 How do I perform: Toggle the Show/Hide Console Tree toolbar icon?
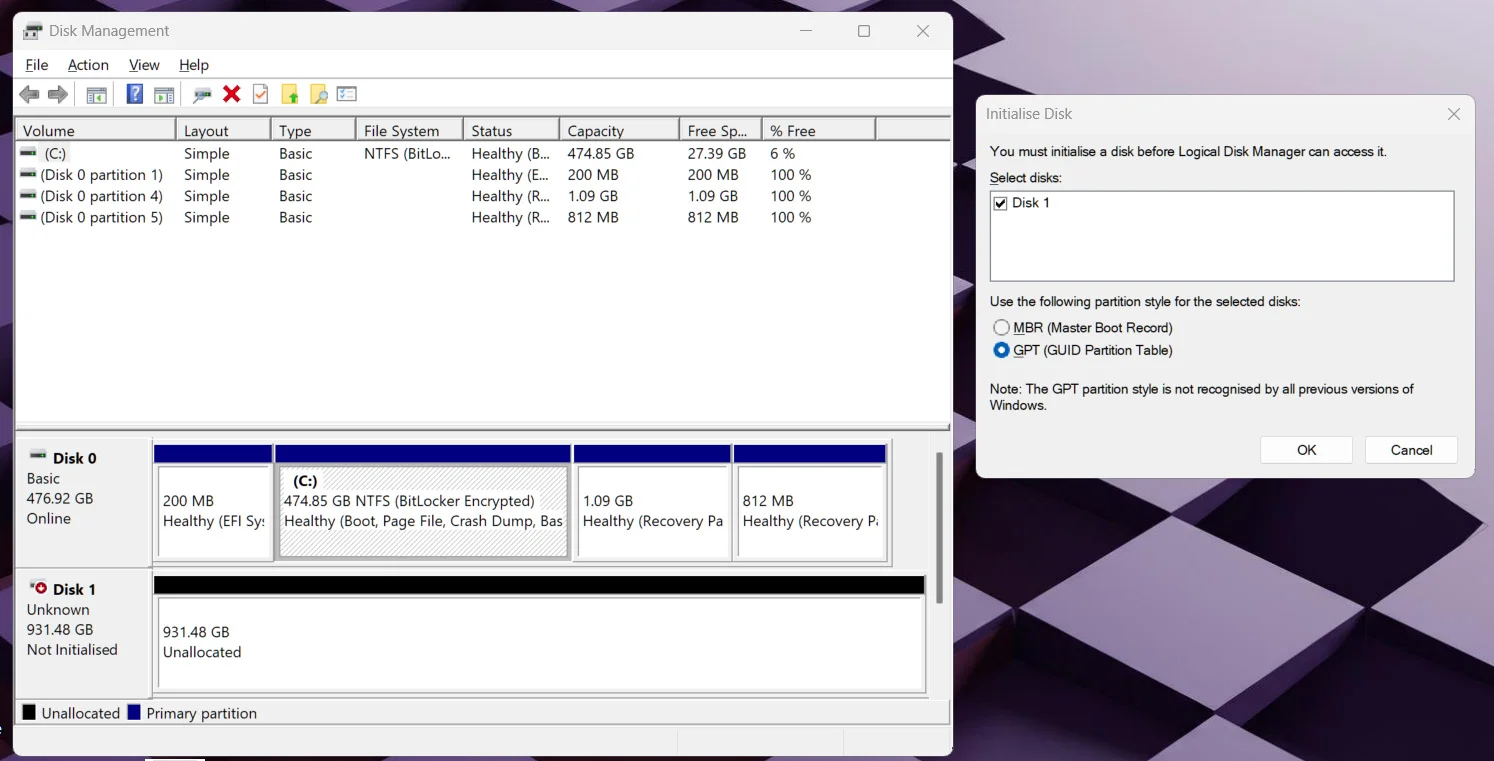point(96,95)
